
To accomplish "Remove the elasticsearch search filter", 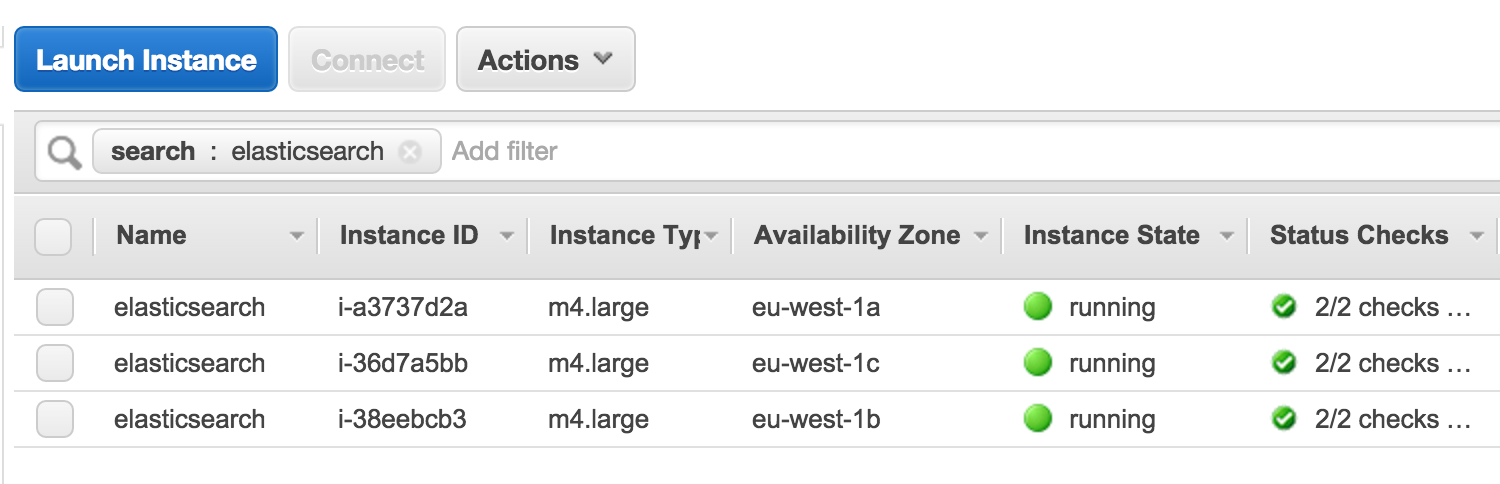I will (x=409, y=152).
